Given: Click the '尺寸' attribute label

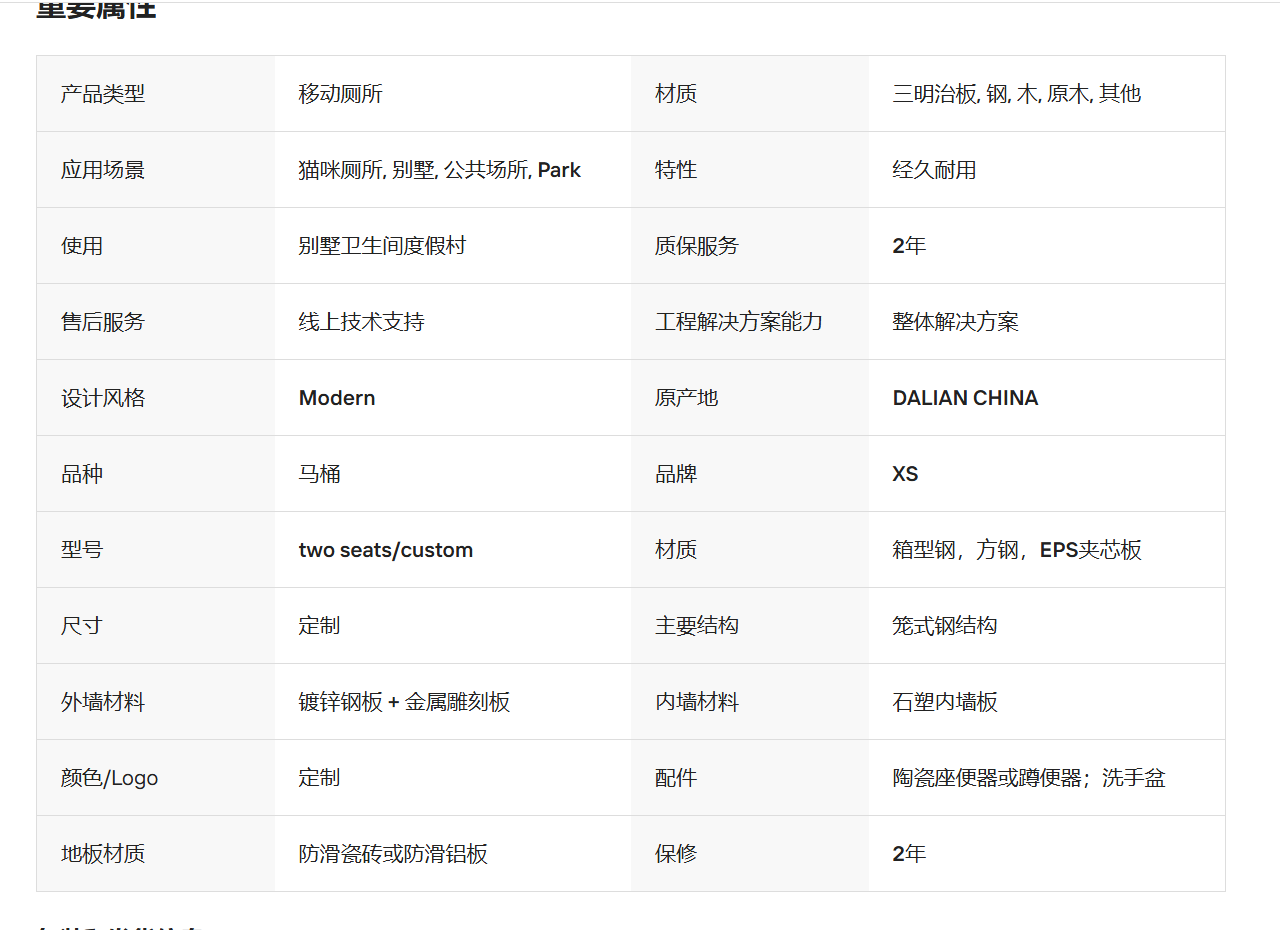Looking at the screenshot, I should point(82,626).
